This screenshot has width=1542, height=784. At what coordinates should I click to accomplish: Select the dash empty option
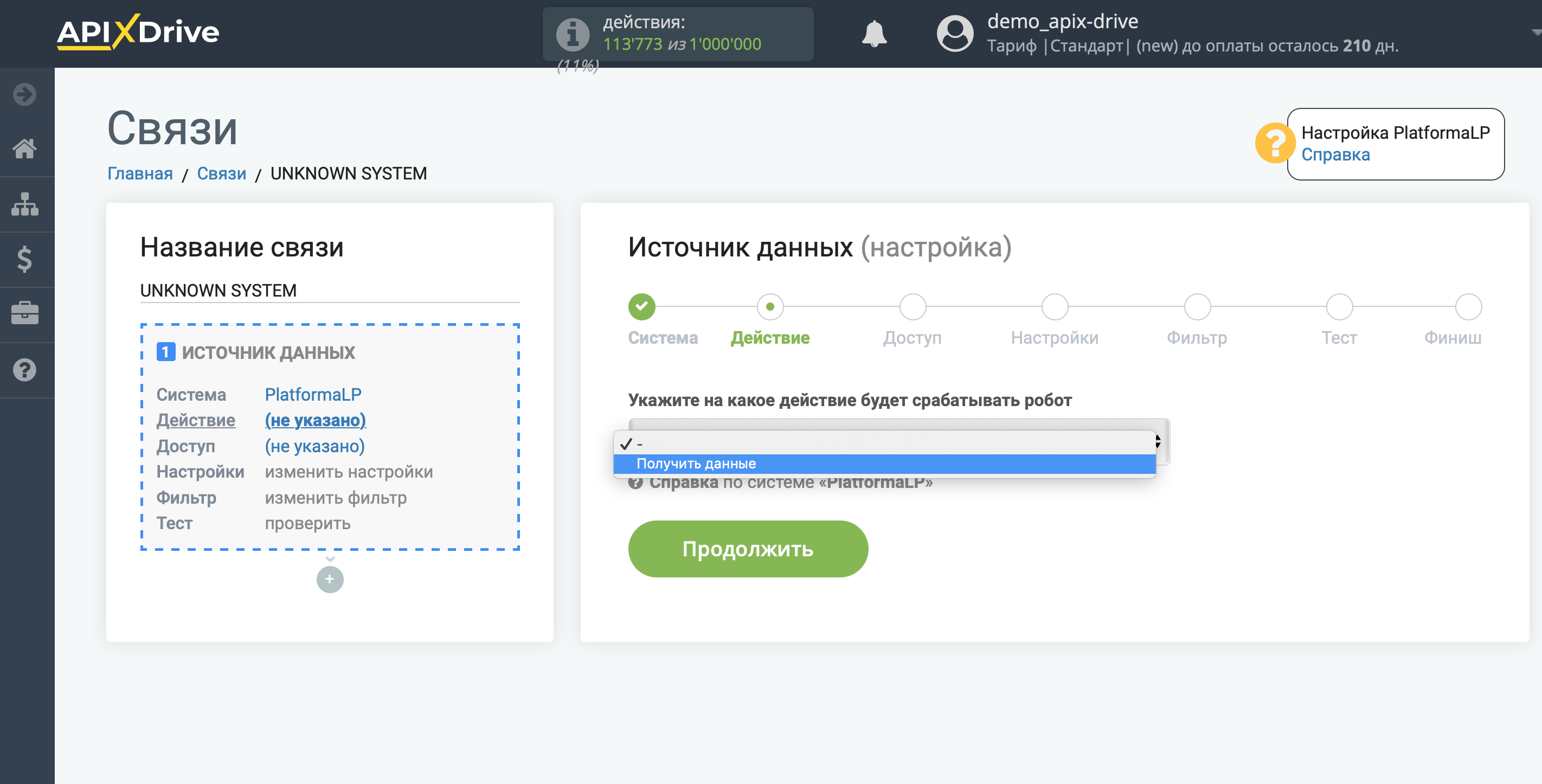pyautogui.click(x=884, y=444)
